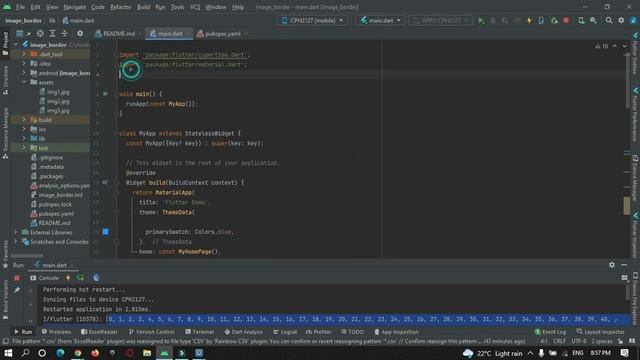The height and width of the screenshot is (360, 640).
Task: Open the Problems tool window button
Action: 56,332
